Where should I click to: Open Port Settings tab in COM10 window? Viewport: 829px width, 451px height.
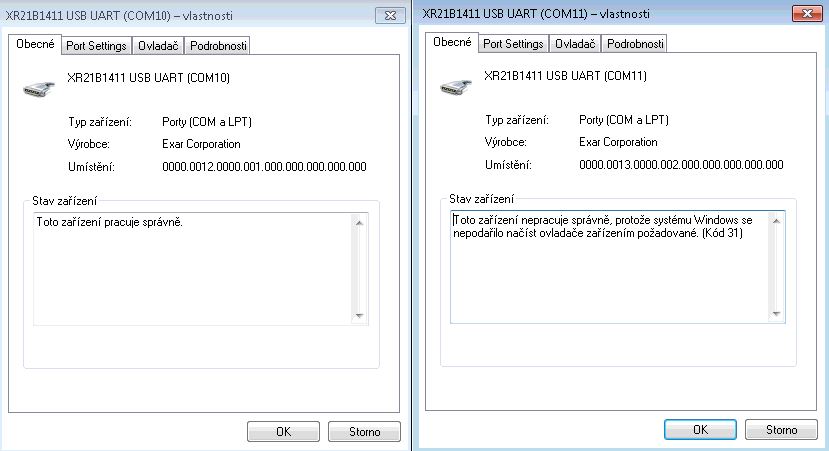tap(96, 46)
